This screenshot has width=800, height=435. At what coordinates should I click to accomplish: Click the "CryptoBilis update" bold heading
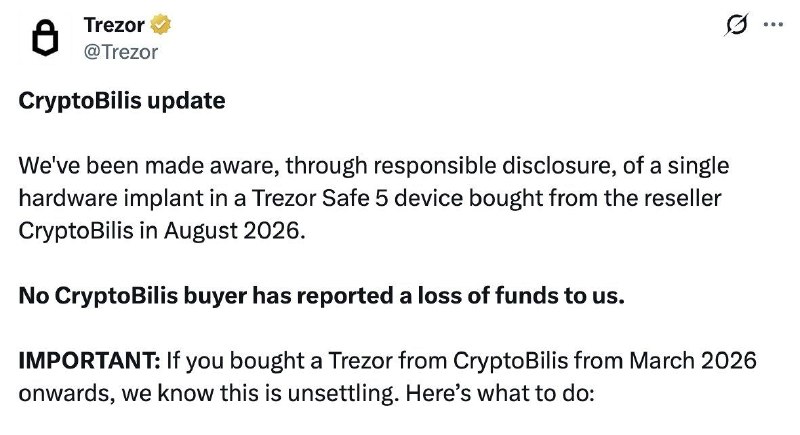(x=122, y=101)
